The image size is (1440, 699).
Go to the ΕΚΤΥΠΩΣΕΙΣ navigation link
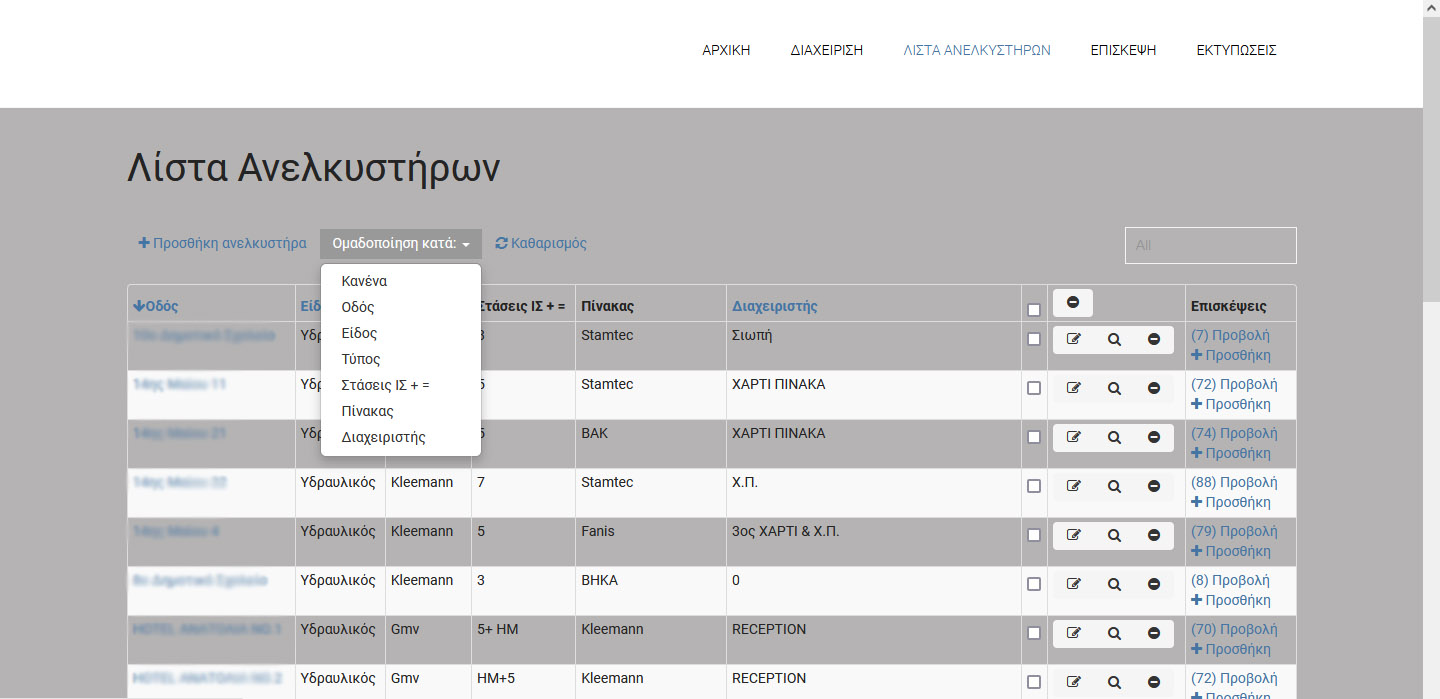[x=1236, y=50]
